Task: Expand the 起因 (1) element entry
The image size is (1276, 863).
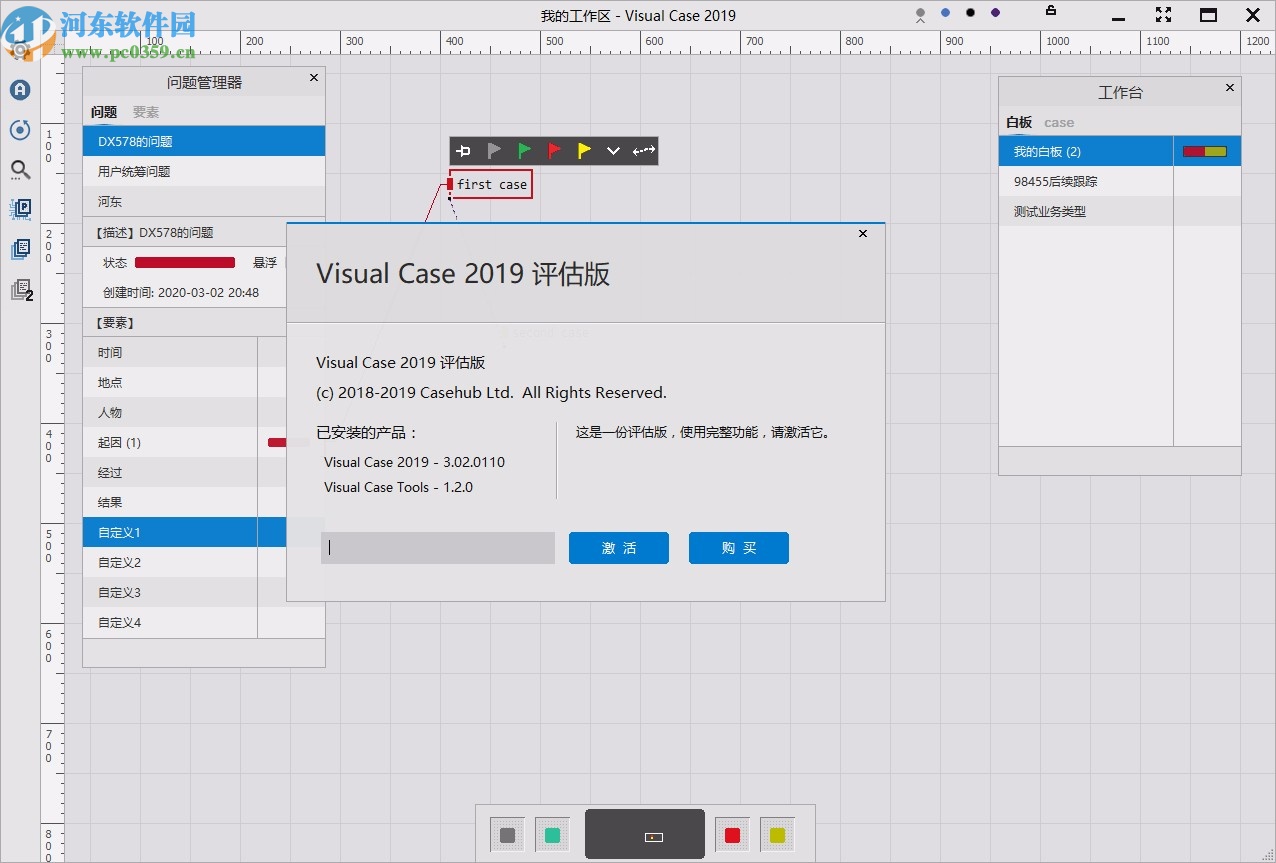Action: click(x=170, y=442)
